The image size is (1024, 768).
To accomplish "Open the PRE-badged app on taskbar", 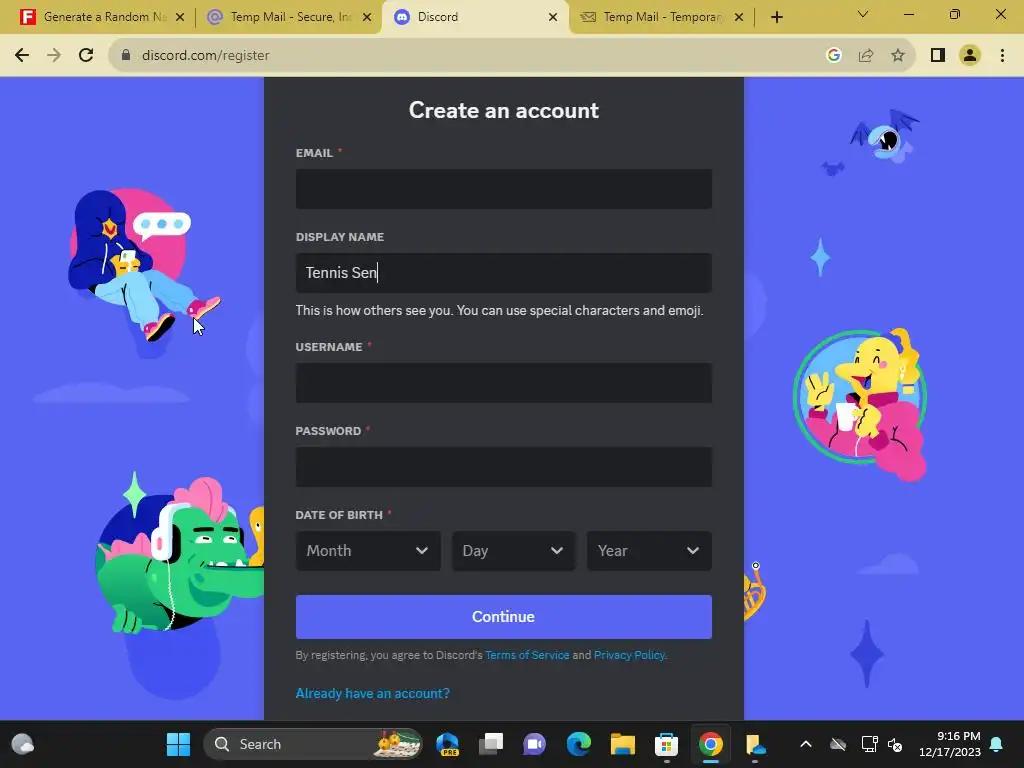I will pos(447,744).
